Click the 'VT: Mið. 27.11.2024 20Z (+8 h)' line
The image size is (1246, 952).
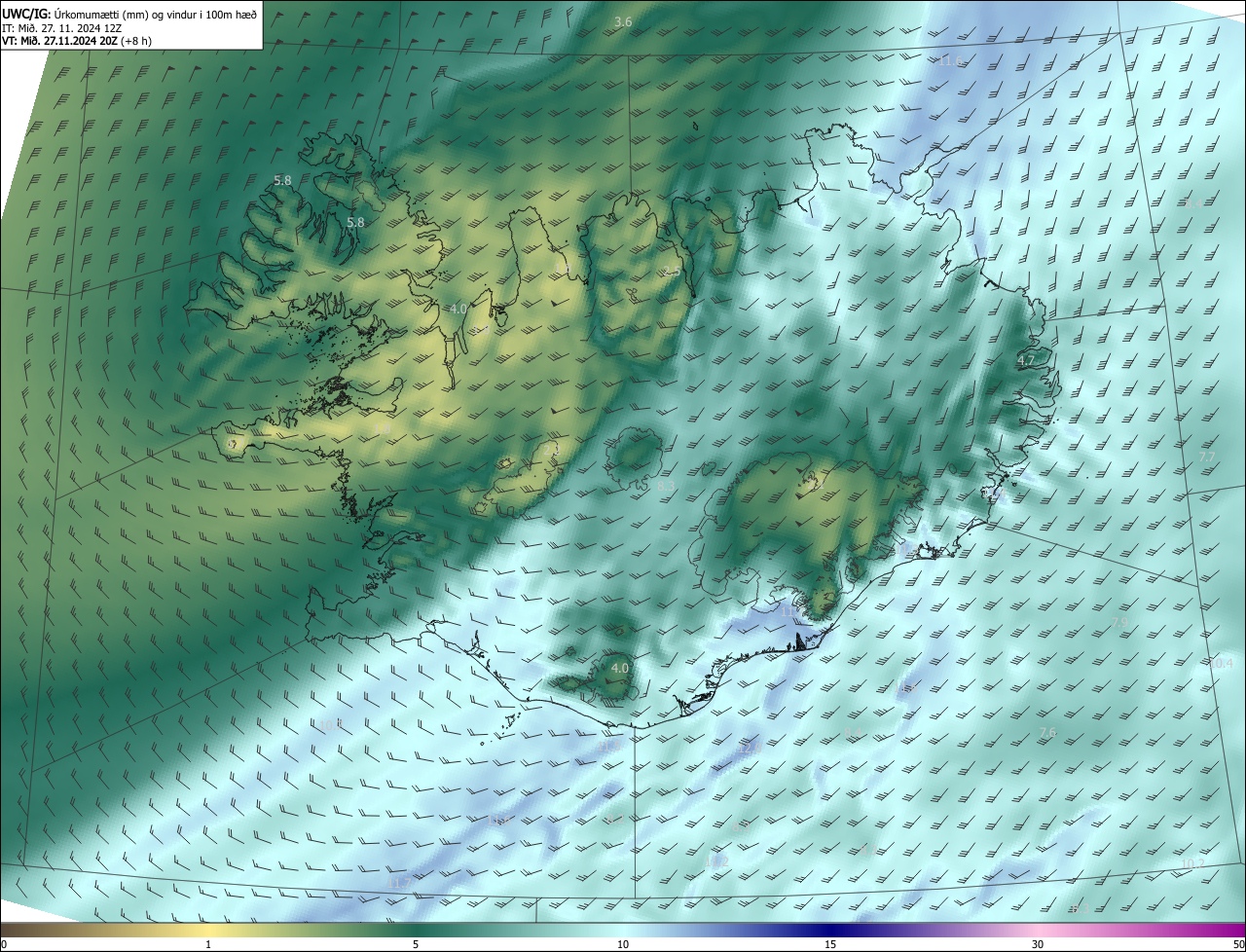click(x=76, y=41)
